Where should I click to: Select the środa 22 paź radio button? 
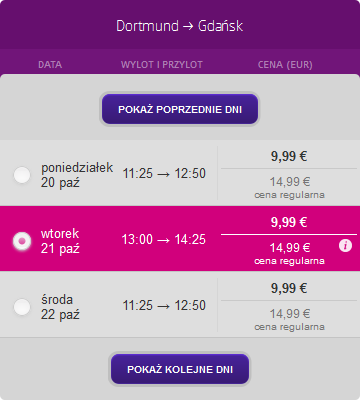click(x=22, y=307)
